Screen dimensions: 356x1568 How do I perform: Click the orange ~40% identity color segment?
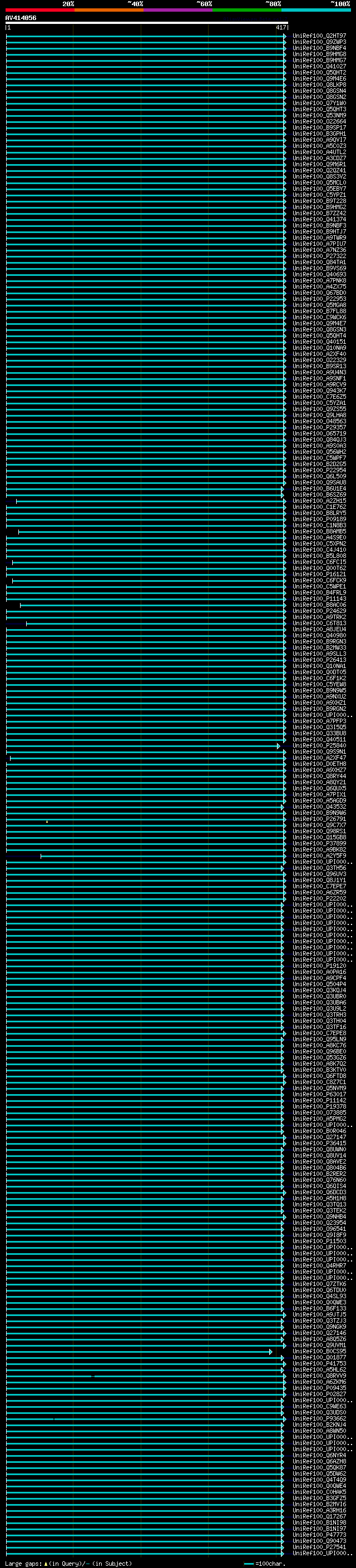pos(108,10)
